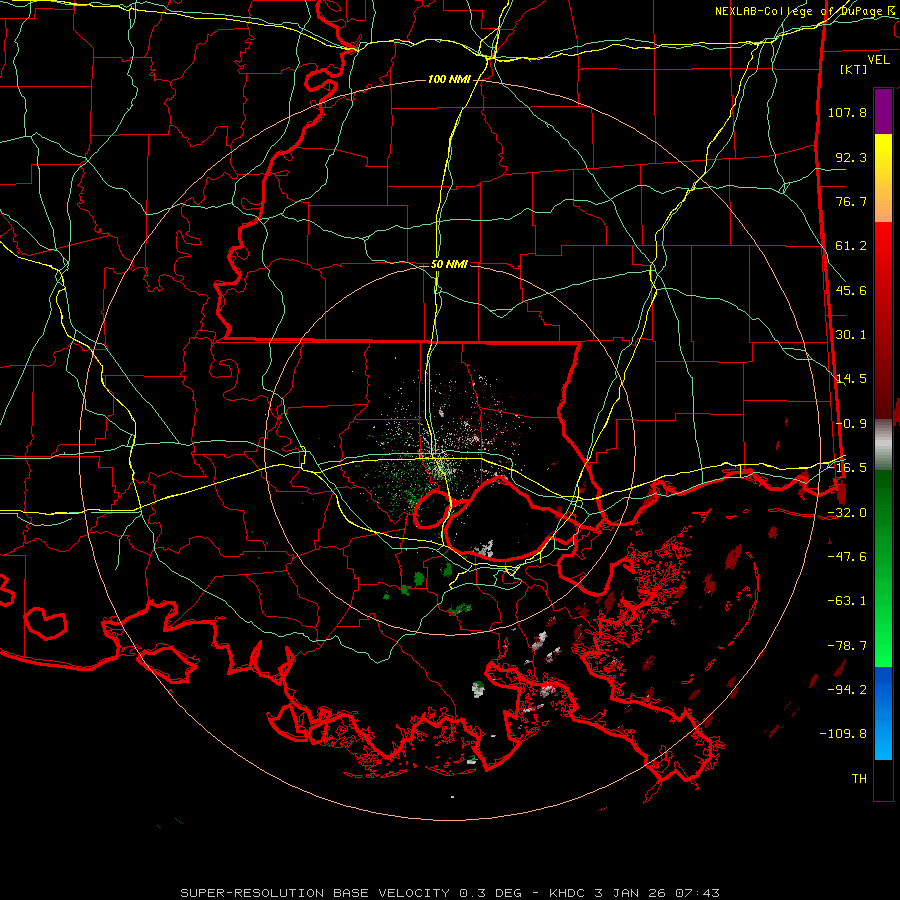
Task: Select the -47.6 scale value
Action: [x=847, y=557]
